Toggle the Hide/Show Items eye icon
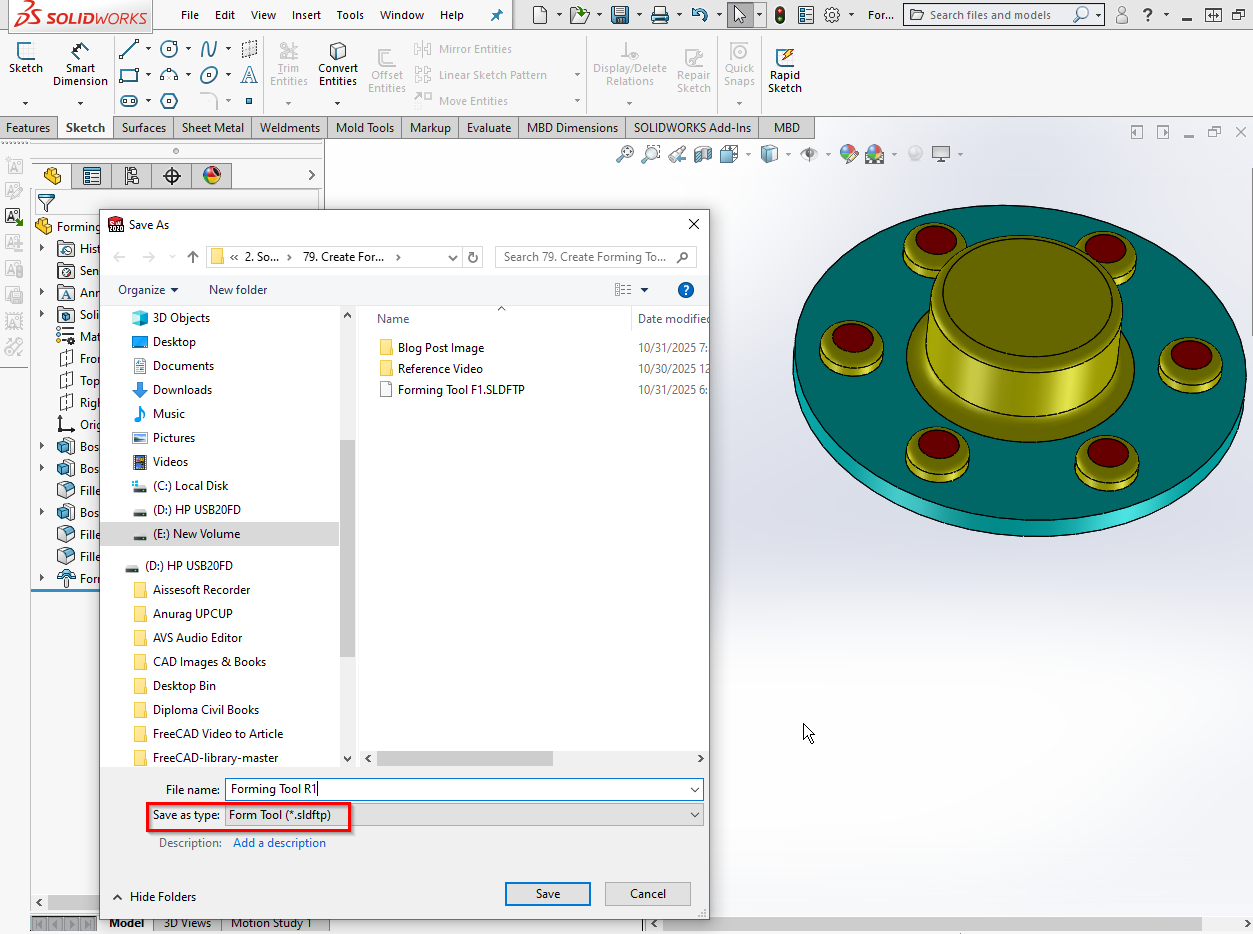 pyautogui.click(x=808, y=154)
